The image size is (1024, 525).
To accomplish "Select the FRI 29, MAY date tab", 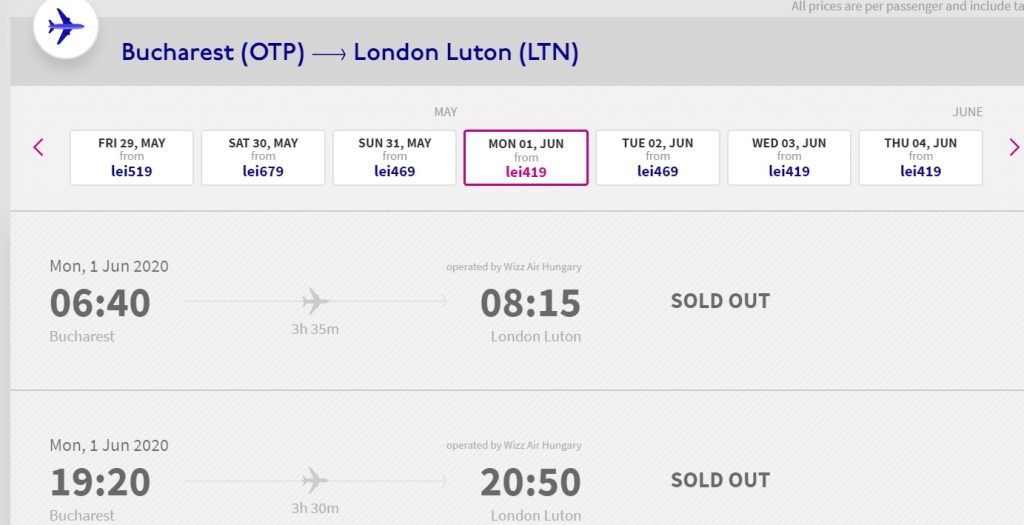I will pos(132,157).
